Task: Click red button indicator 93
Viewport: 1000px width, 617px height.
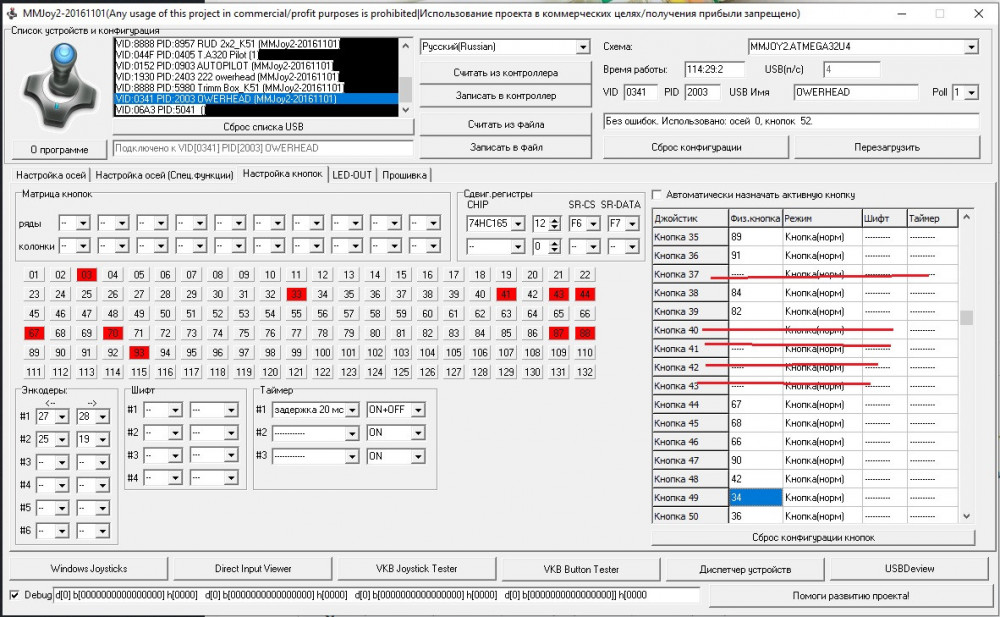Action: click(139, 352)
